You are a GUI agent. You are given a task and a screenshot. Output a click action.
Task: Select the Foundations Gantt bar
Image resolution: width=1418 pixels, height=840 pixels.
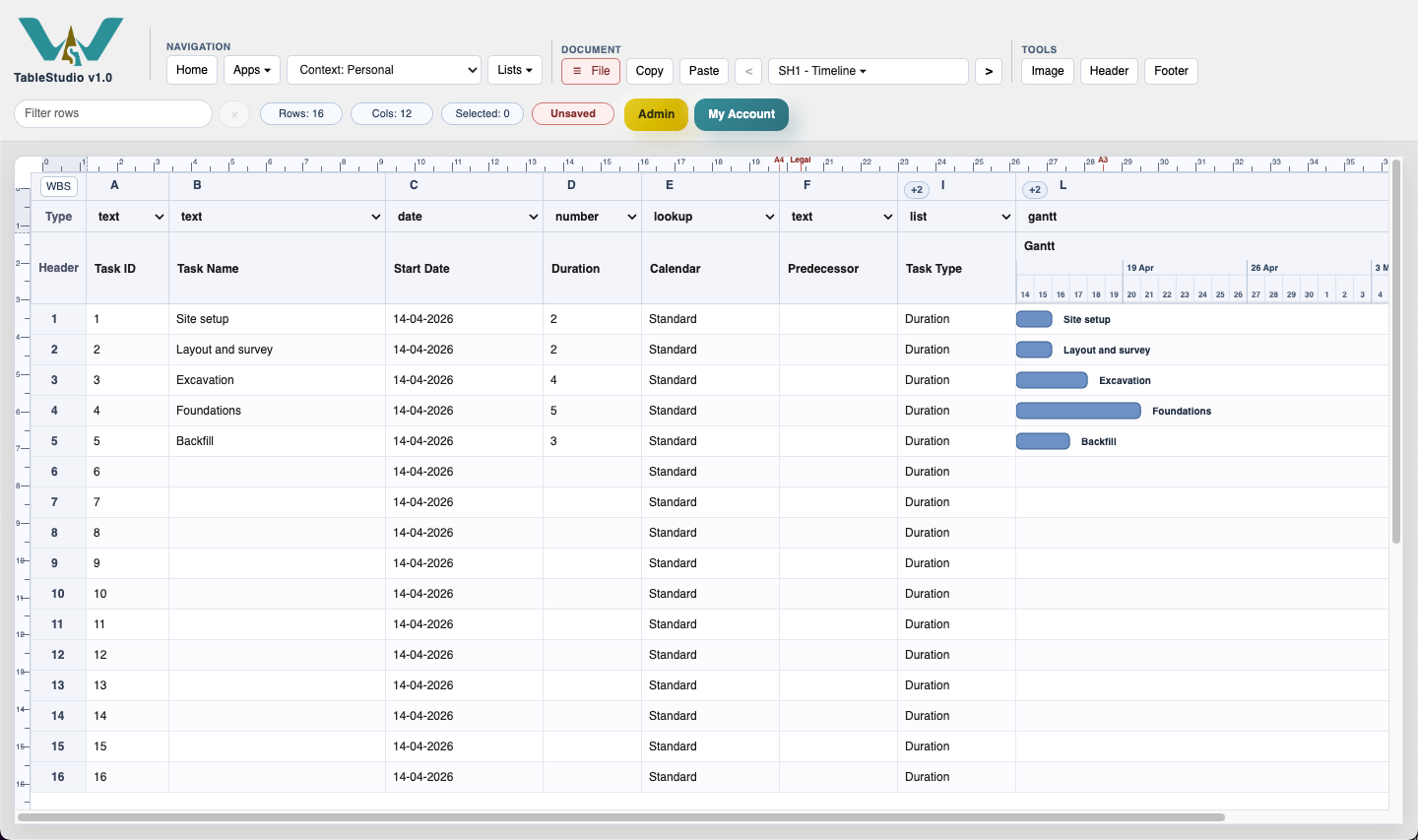point(1078,411)
